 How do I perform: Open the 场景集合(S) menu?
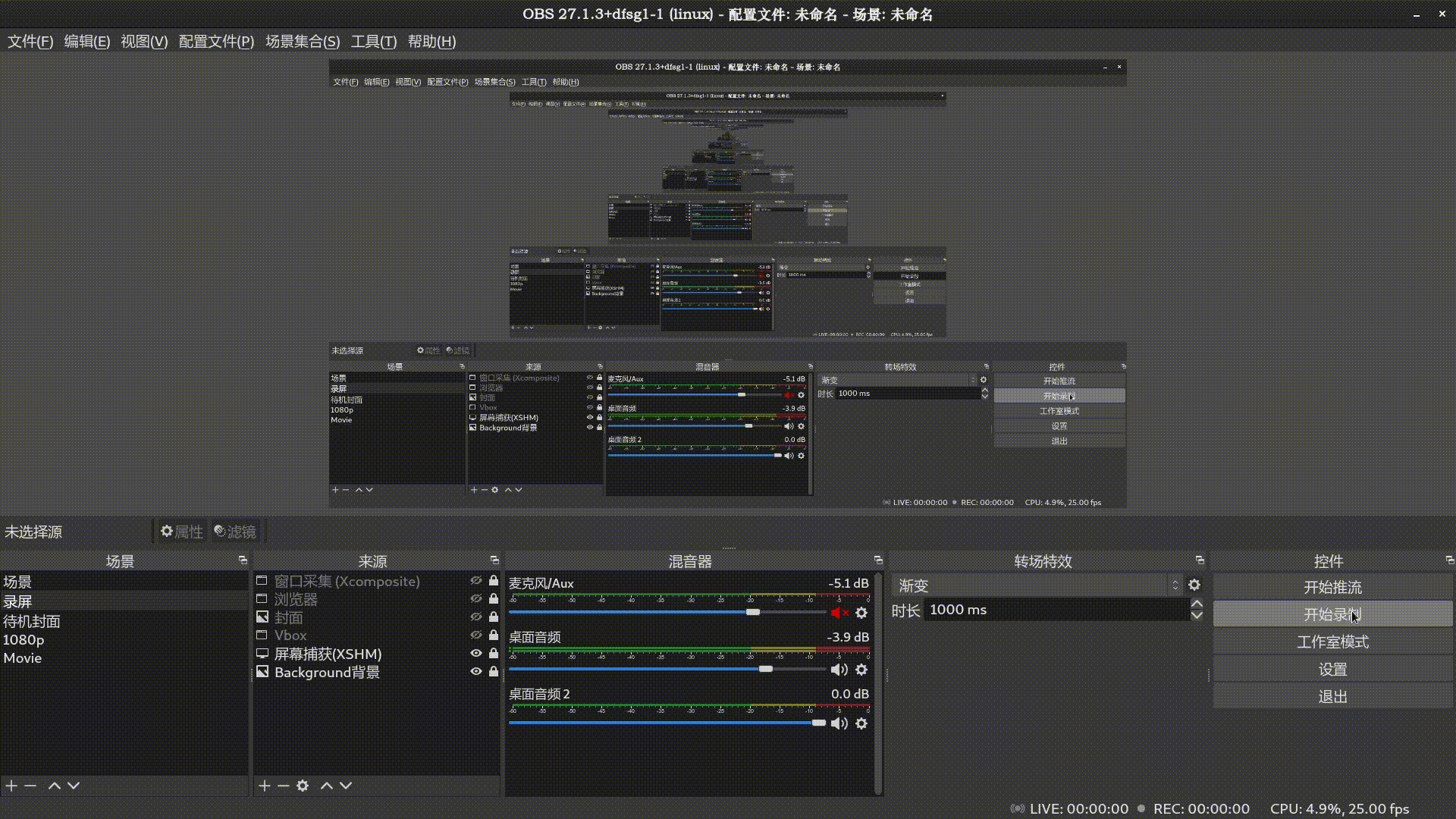pyautogui.click(x=303, y=42)
